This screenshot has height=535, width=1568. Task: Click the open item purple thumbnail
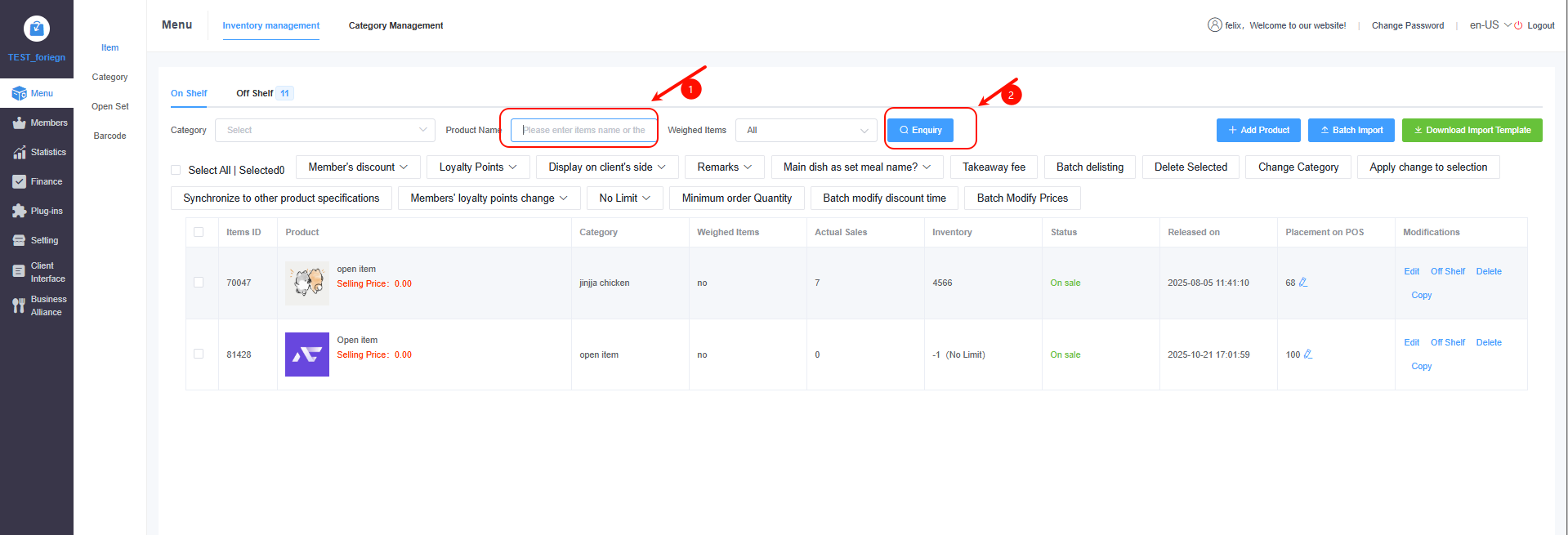tap(307, 354)
